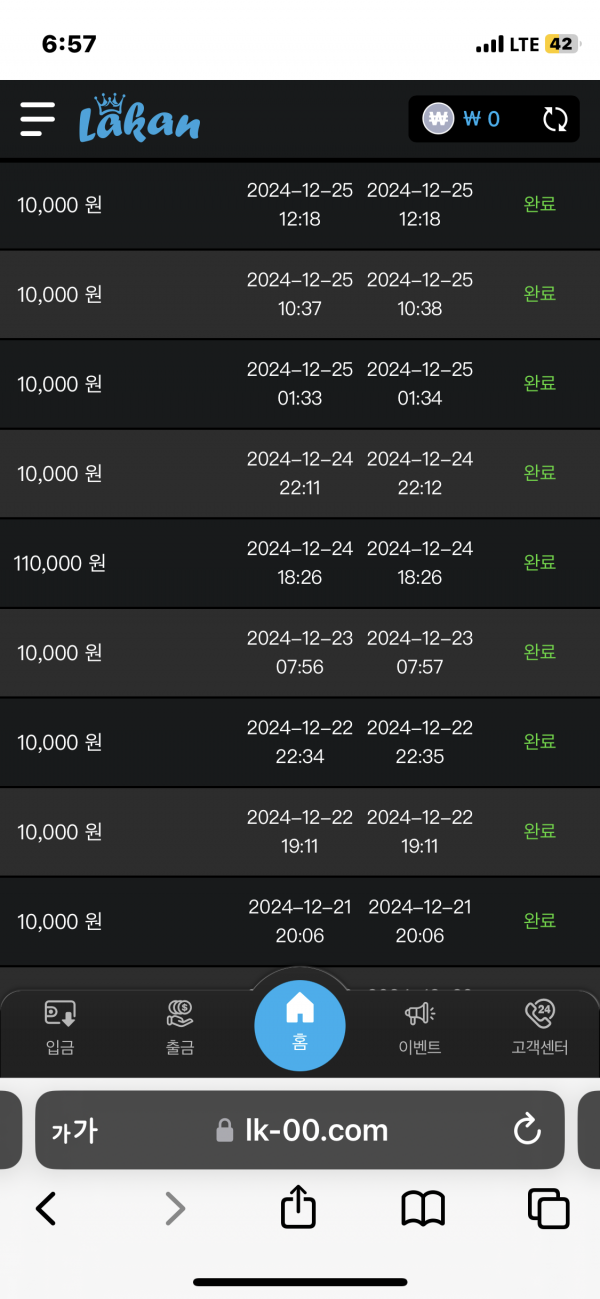This screenshot has height=1299, width=600.
Task: Open the 고객센터 customer support icon
Action: [x=539, y=1028]
